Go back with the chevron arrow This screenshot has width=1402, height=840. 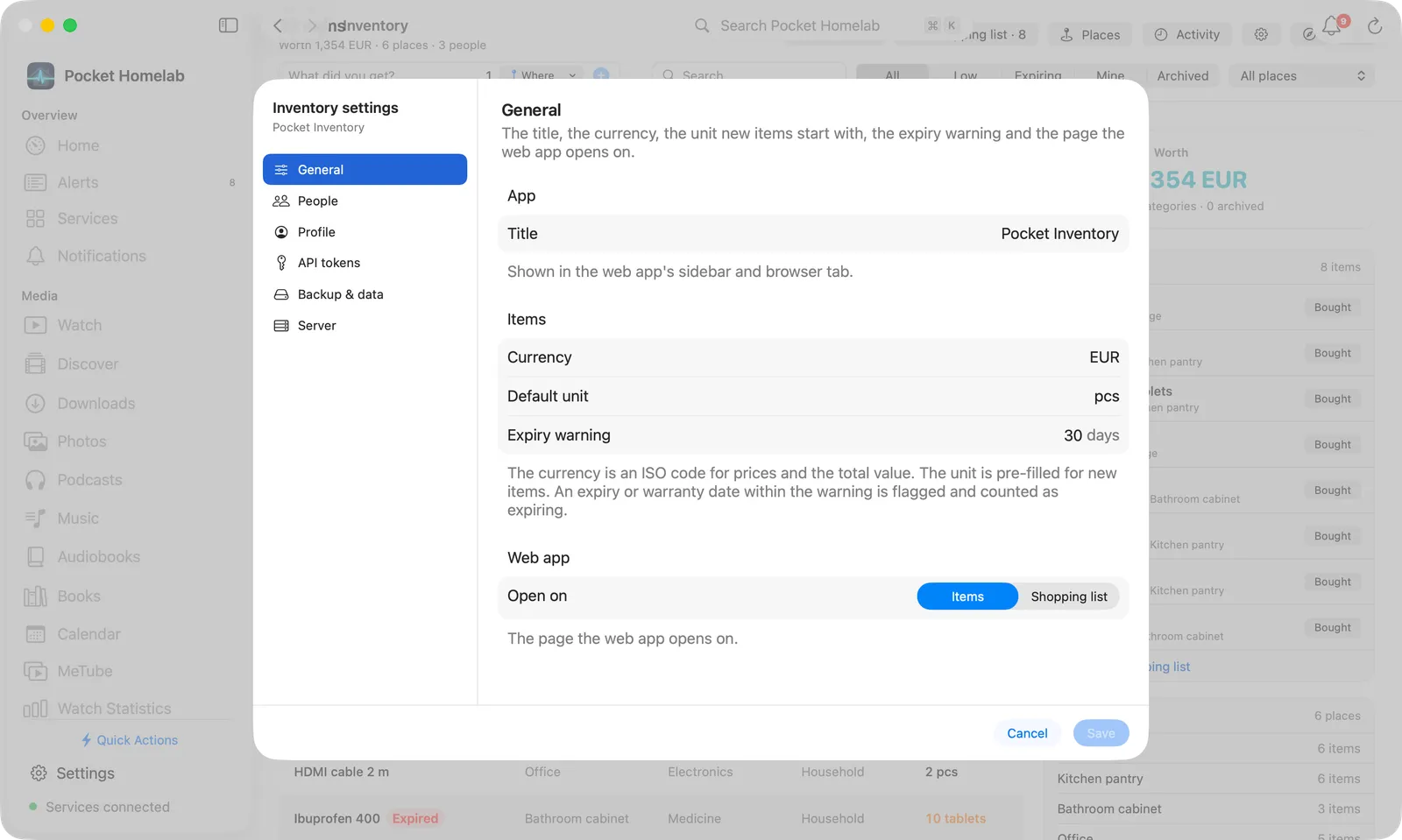point(278,25)
